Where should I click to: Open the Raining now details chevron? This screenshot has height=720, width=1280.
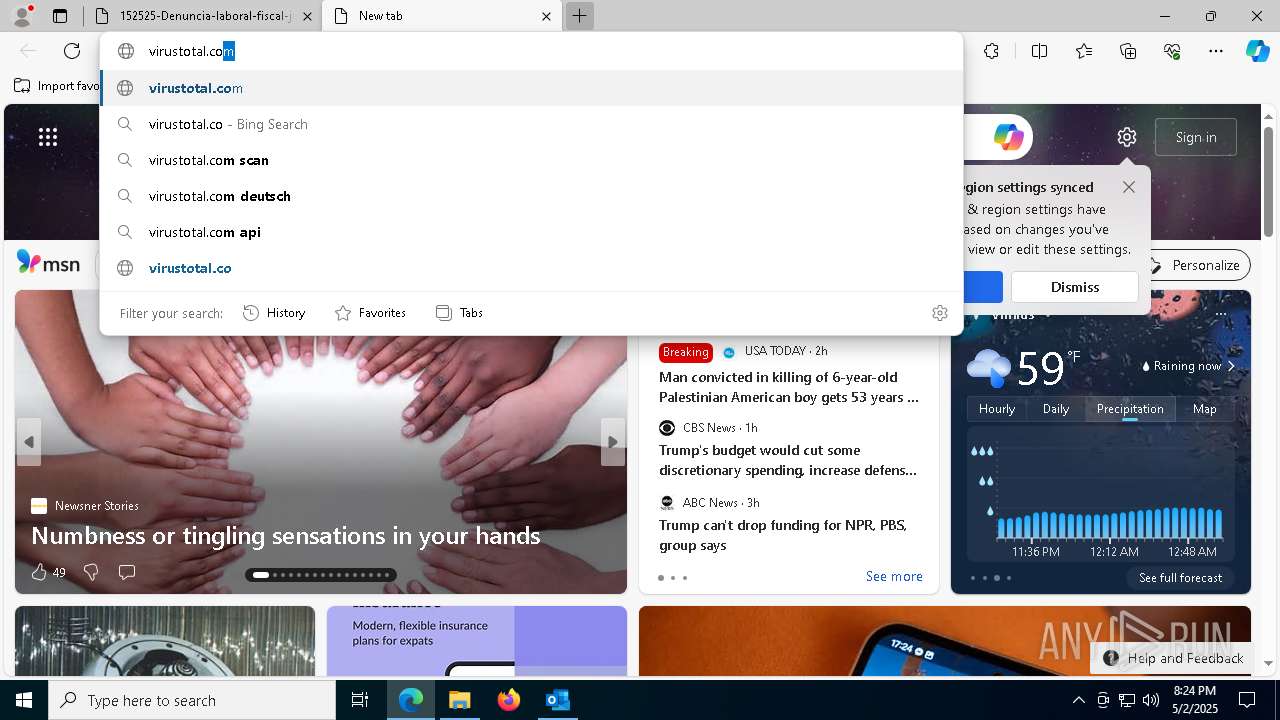click(x=1231, y=366)
